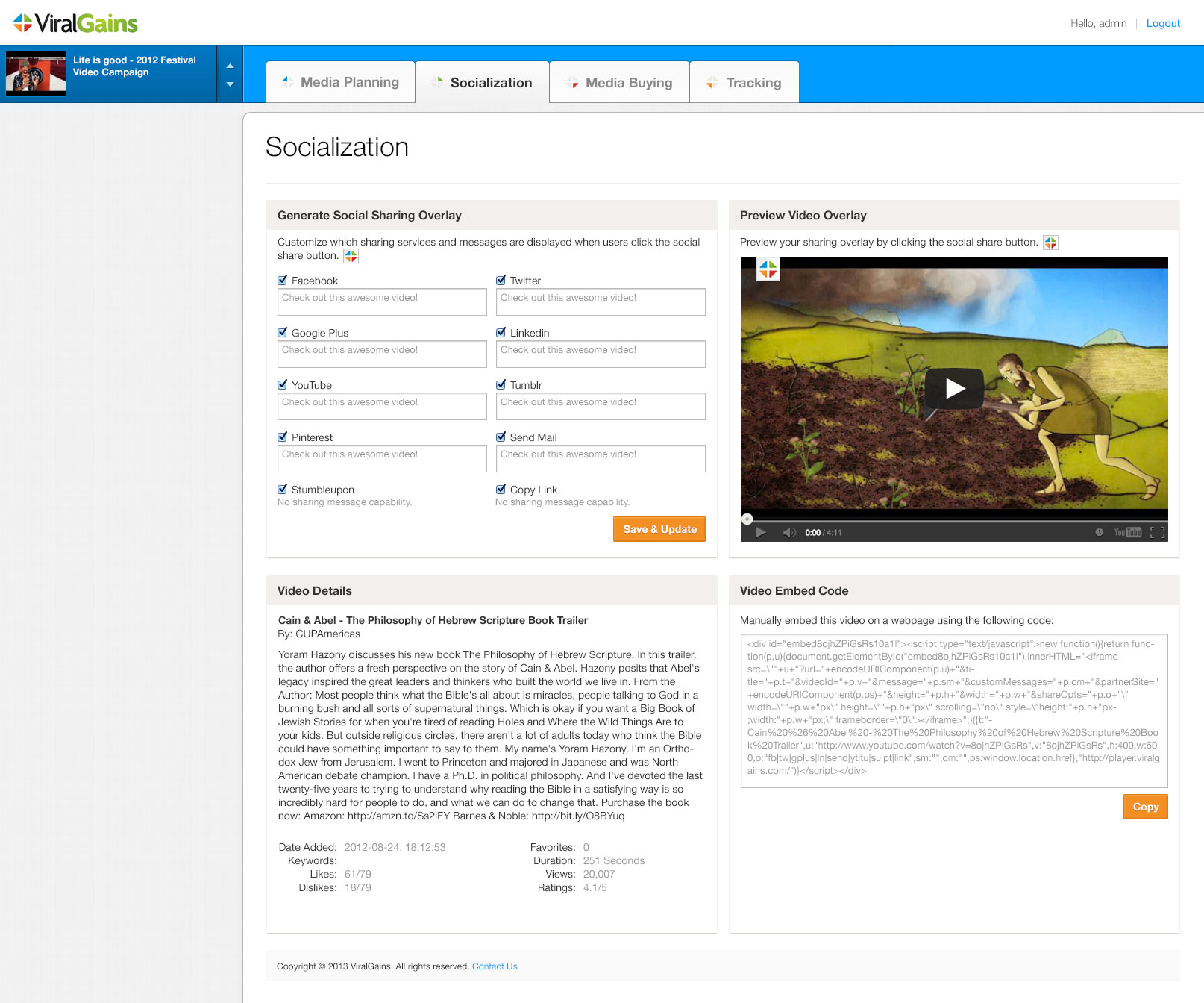This screenshot has width=1204, height=1003.
Task: Click the YouTube message input field
Action: coord(382,407)
